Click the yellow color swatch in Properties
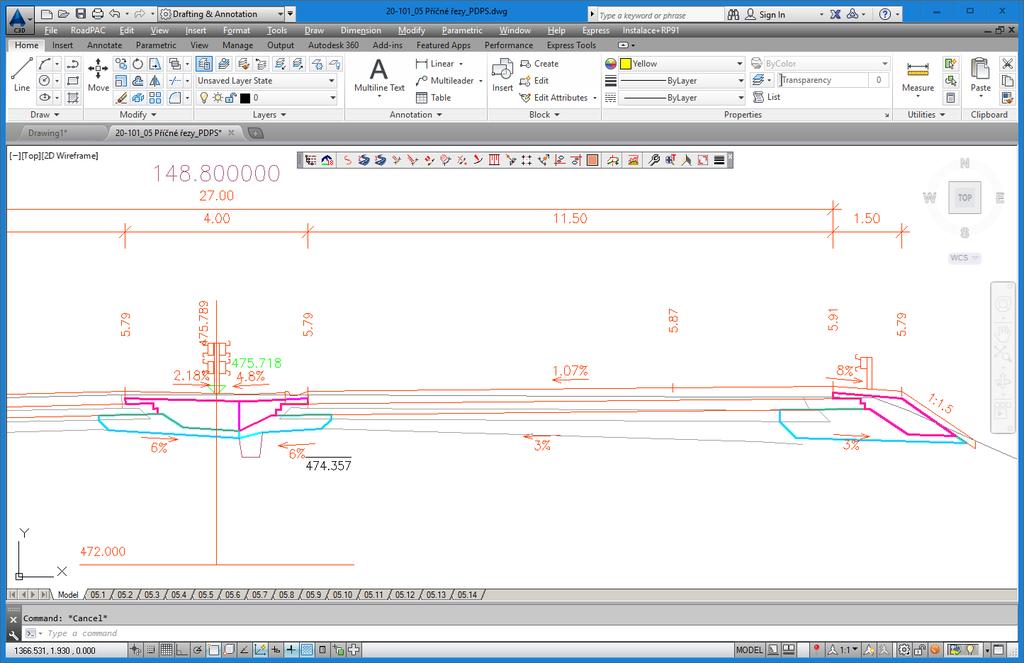This screenshot has height=663, width=1024. [626, 64]
